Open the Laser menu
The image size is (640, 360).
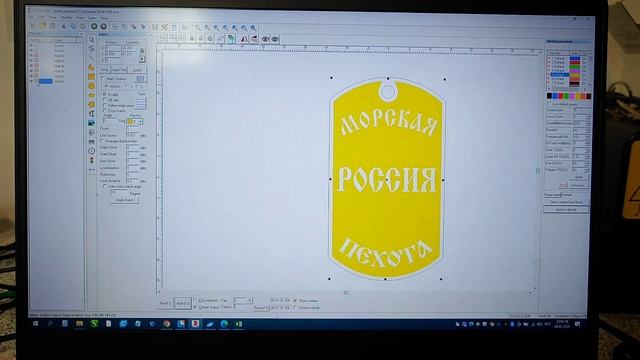click(93, 18)
